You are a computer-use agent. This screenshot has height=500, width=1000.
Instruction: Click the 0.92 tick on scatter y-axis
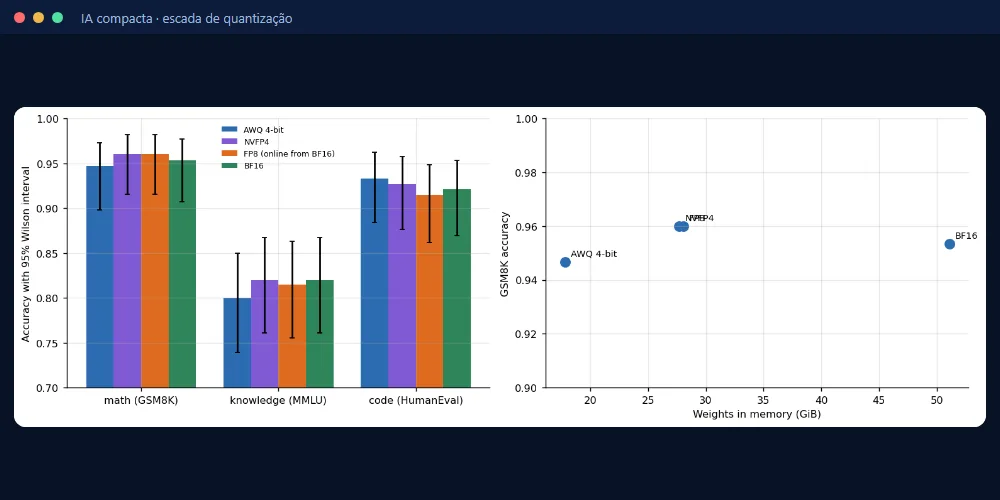(x=527, y=334)
